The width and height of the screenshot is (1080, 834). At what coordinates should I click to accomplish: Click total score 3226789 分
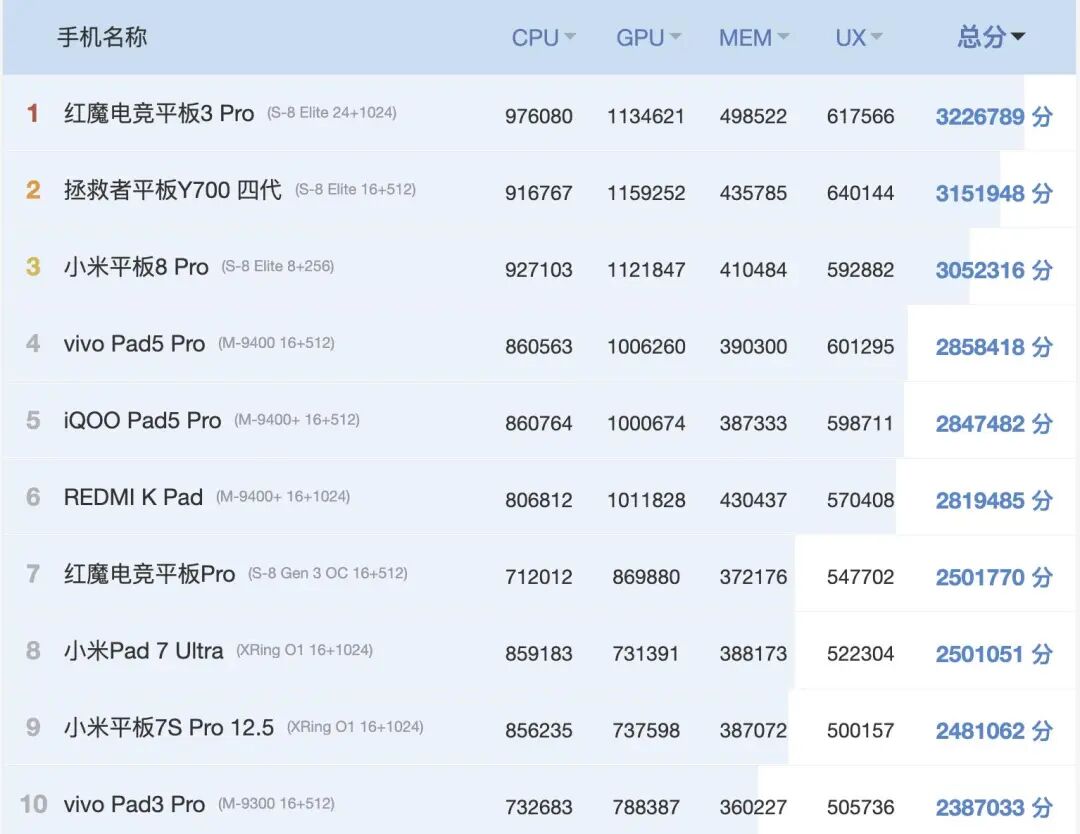point(994,116)
